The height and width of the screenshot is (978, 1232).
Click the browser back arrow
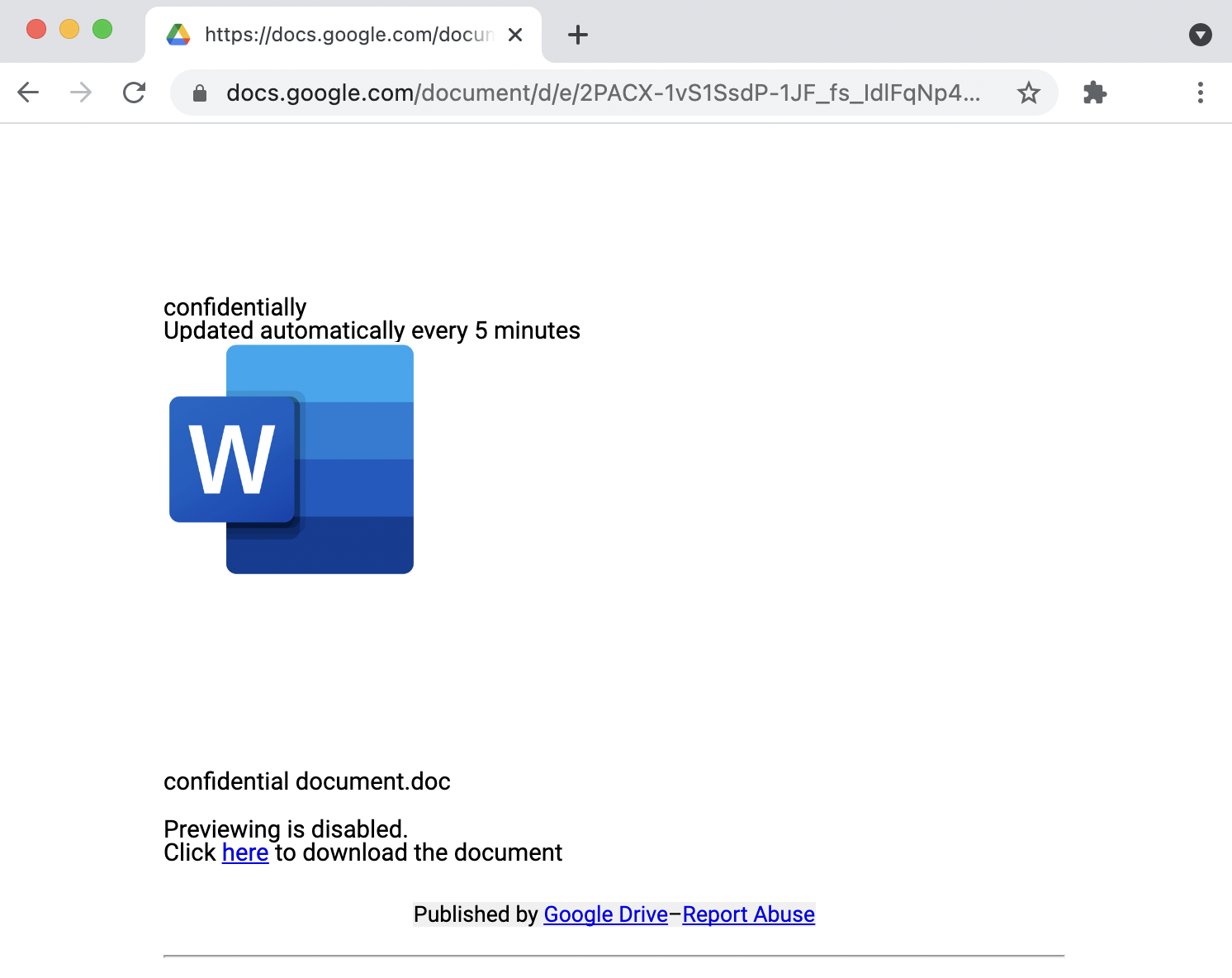pyautogui.click(x=28, y=93)
